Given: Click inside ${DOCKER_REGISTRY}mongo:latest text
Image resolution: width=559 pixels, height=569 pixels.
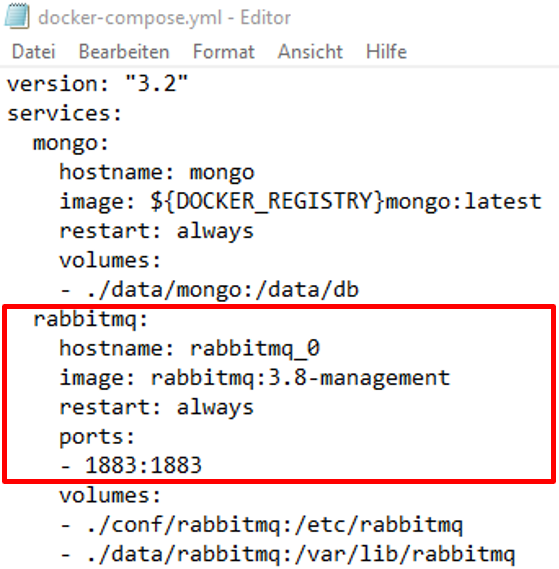Looking at the screenshot, I should [x=346, y=202].
